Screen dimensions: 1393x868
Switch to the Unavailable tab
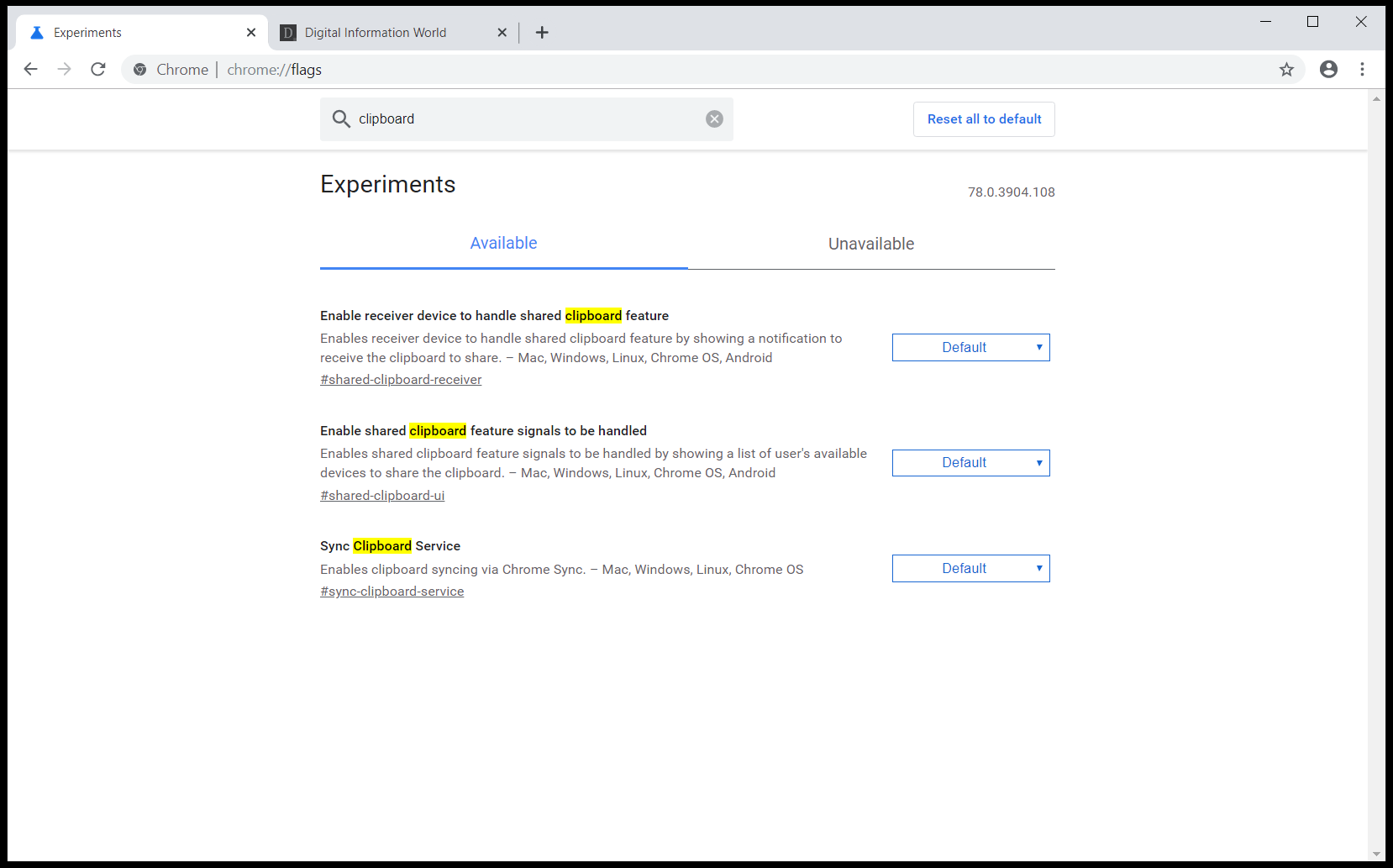click(x=870, y=244)
